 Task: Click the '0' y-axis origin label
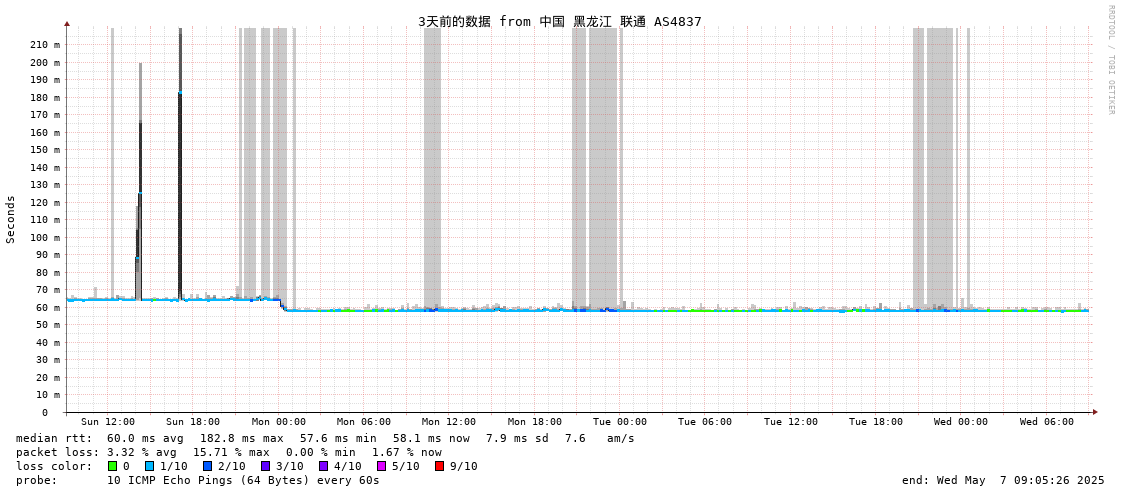44,413
